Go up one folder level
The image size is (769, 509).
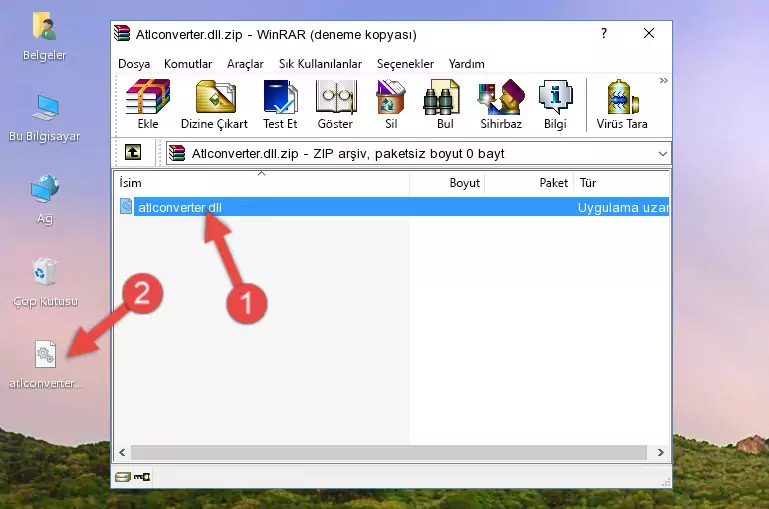(x=133, y=153)
